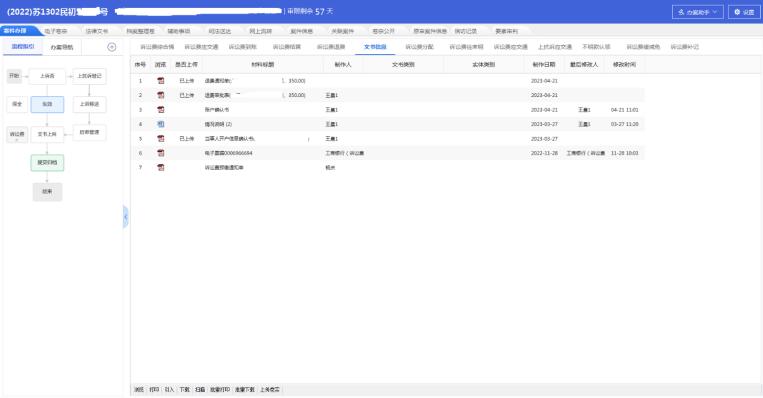Click the 保全 flow node
Image resolution: width=763 pixels, height=398 pixels.
[17, 104]
